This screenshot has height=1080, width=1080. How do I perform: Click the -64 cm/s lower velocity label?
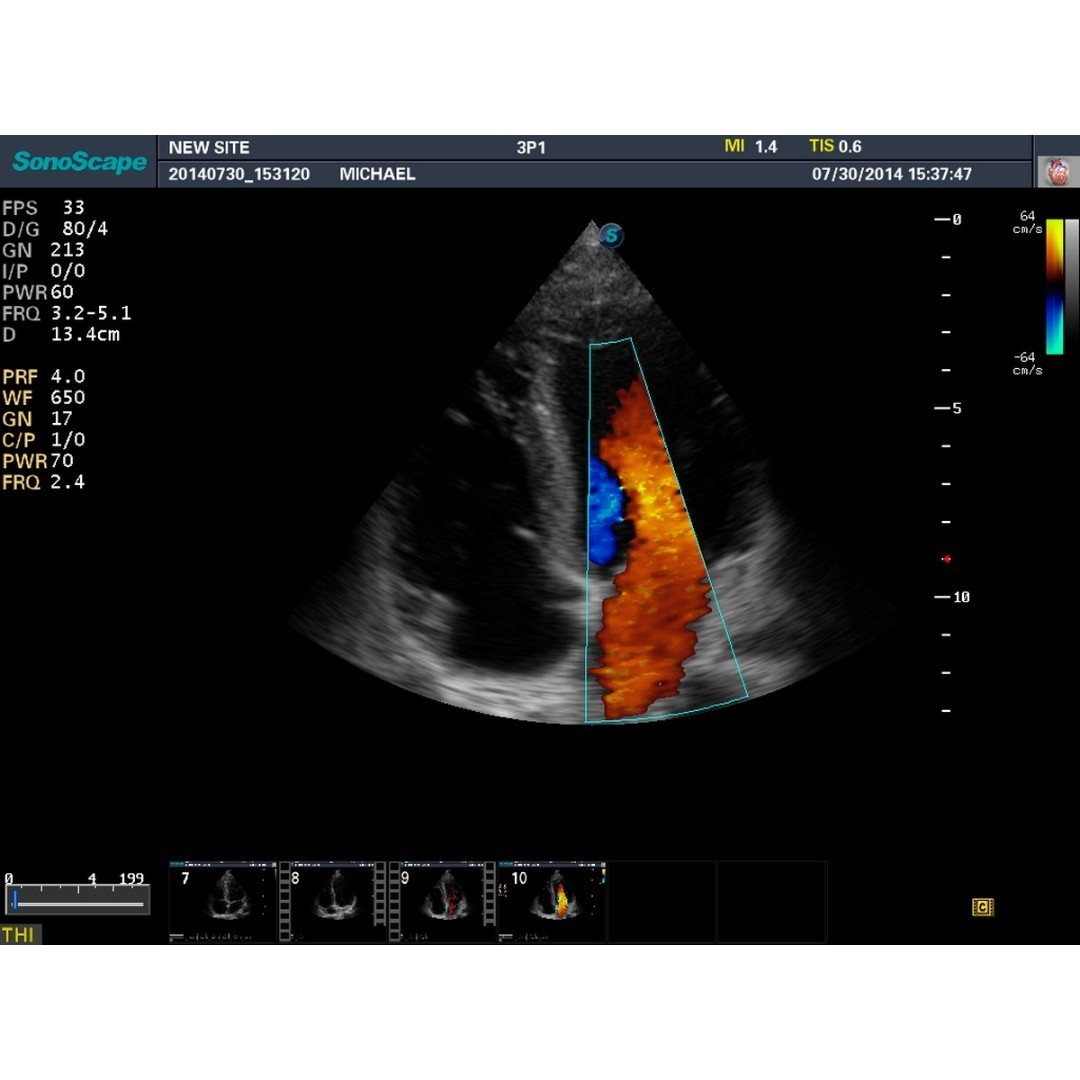1027,363
